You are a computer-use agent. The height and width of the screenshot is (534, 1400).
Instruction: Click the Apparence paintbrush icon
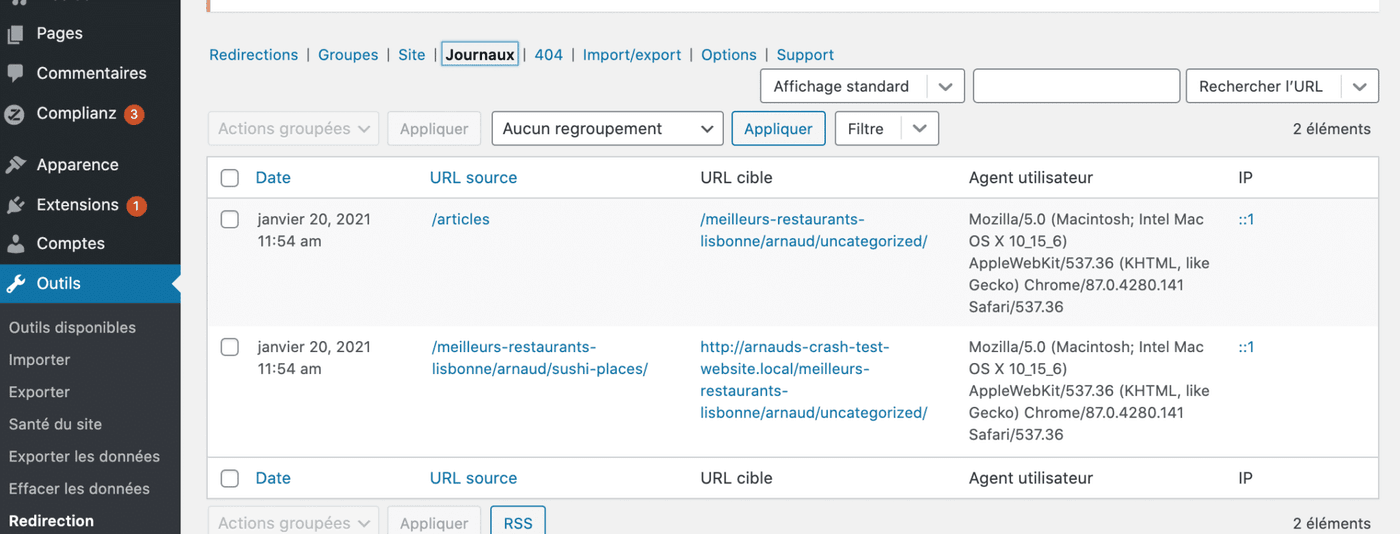15,165
